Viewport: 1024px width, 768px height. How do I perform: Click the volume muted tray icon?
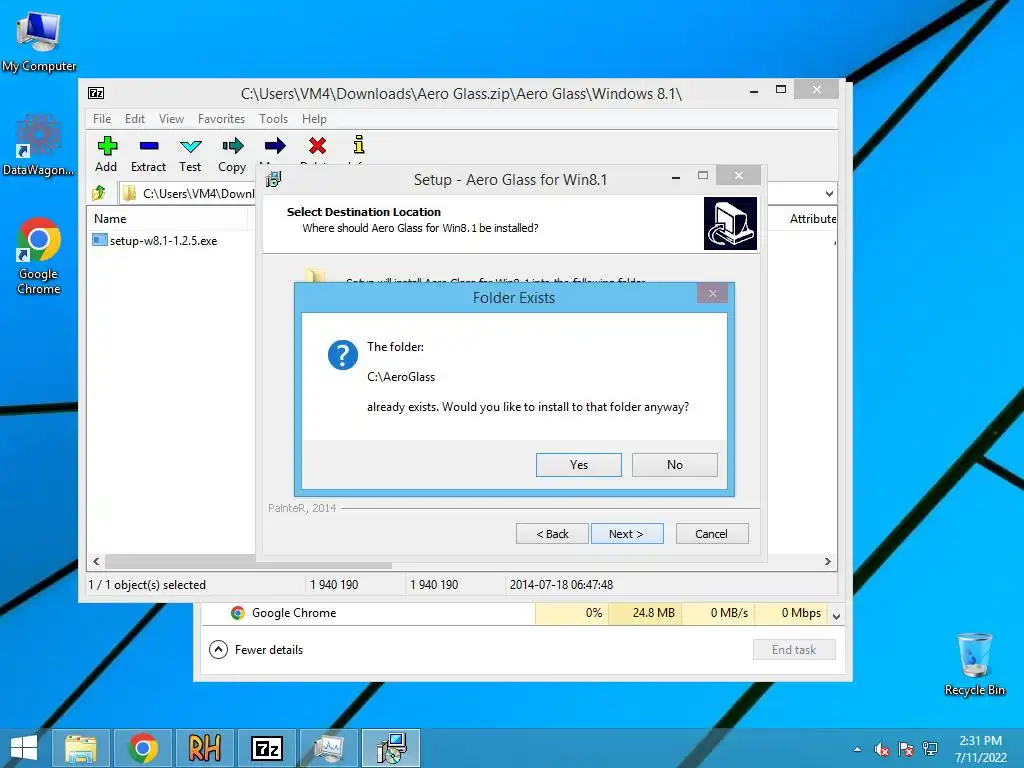pyautogui.click(x=882, y=749)
